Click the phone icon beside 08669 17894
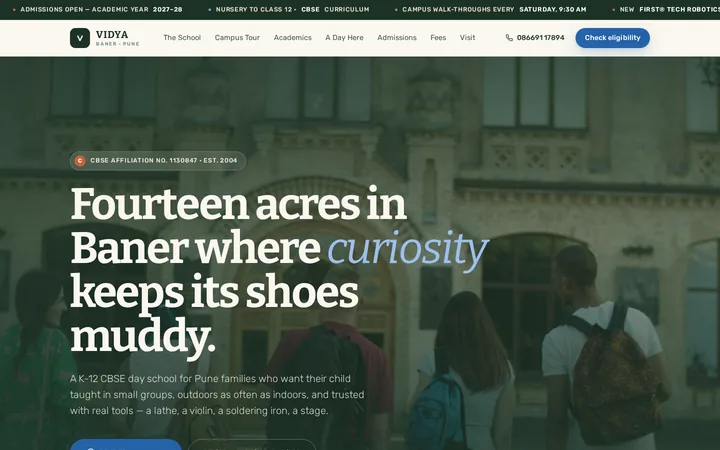Screen dimensions: 720x450 (x=509, y=38)
